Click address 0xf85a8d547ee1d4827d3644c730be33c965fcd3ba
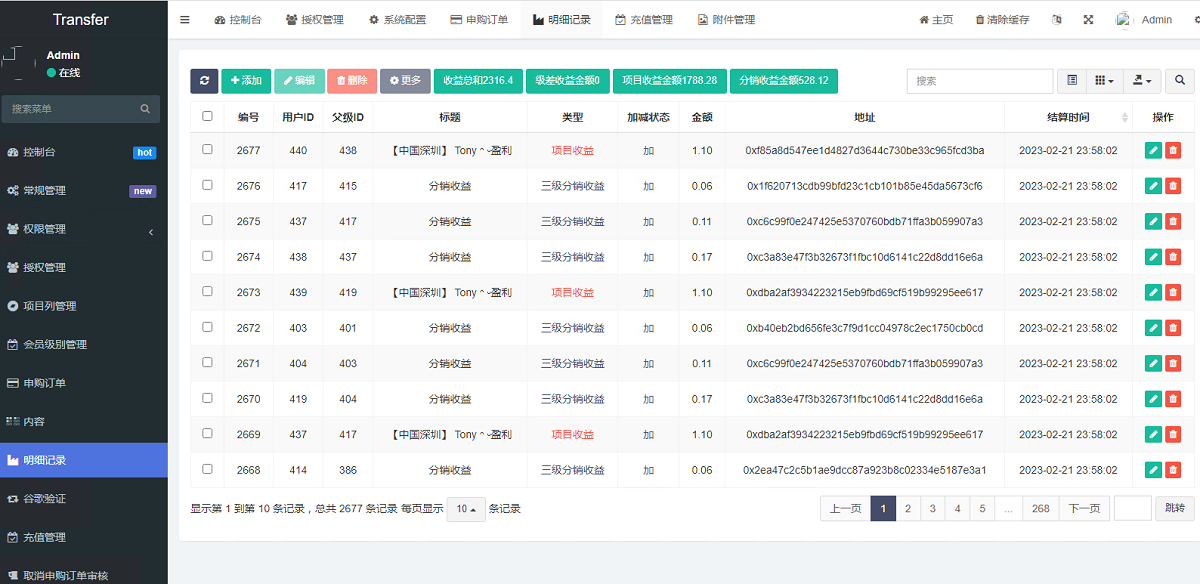The width and height of the screenshot is (1200, 584). point(865,151)
